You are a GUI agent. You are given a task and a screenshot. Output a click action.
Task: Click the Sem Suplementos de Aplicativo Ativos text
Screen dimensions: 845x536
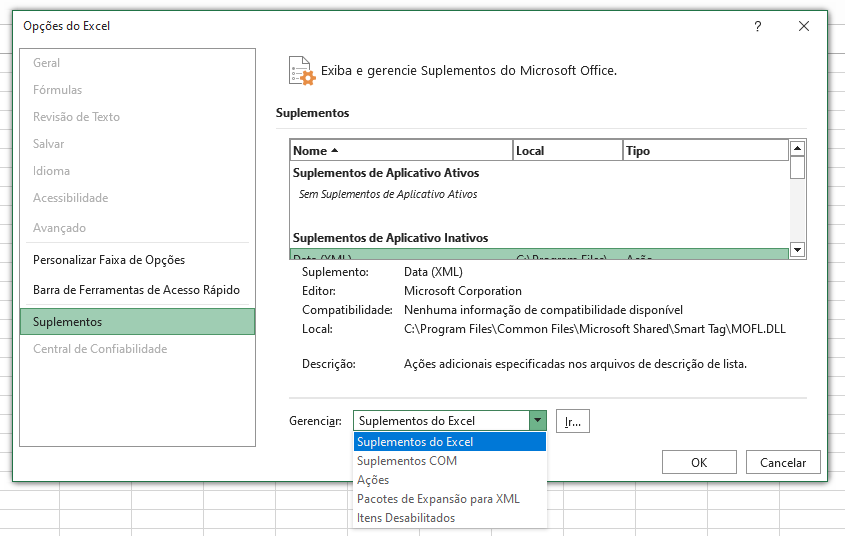coord(388,194)
